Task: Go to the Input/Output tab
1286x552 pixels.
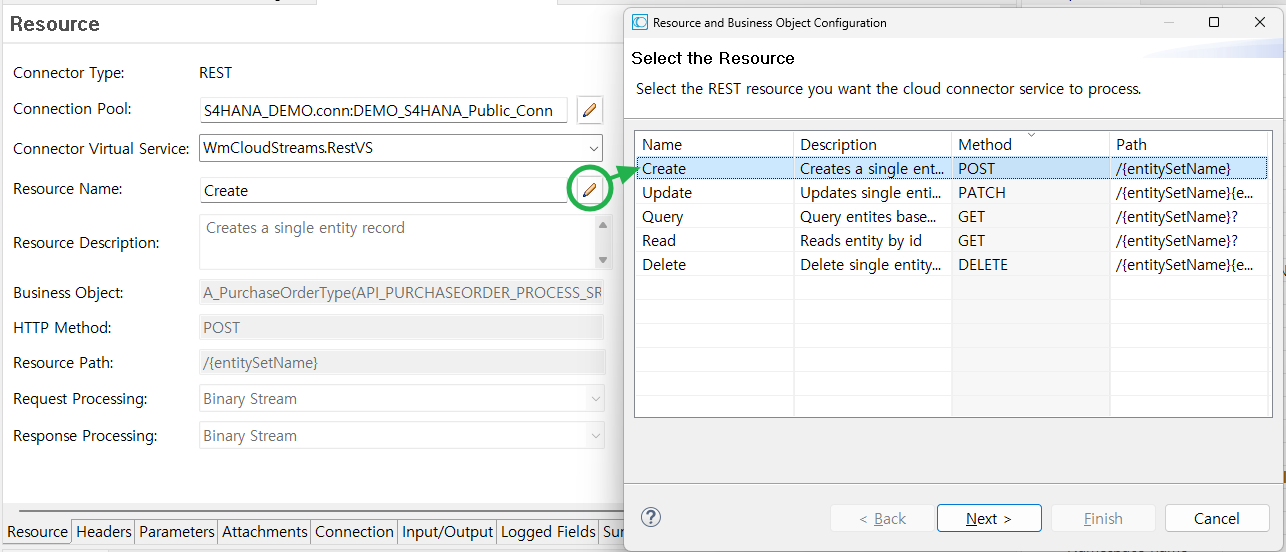Action: [x=447, y=532]
